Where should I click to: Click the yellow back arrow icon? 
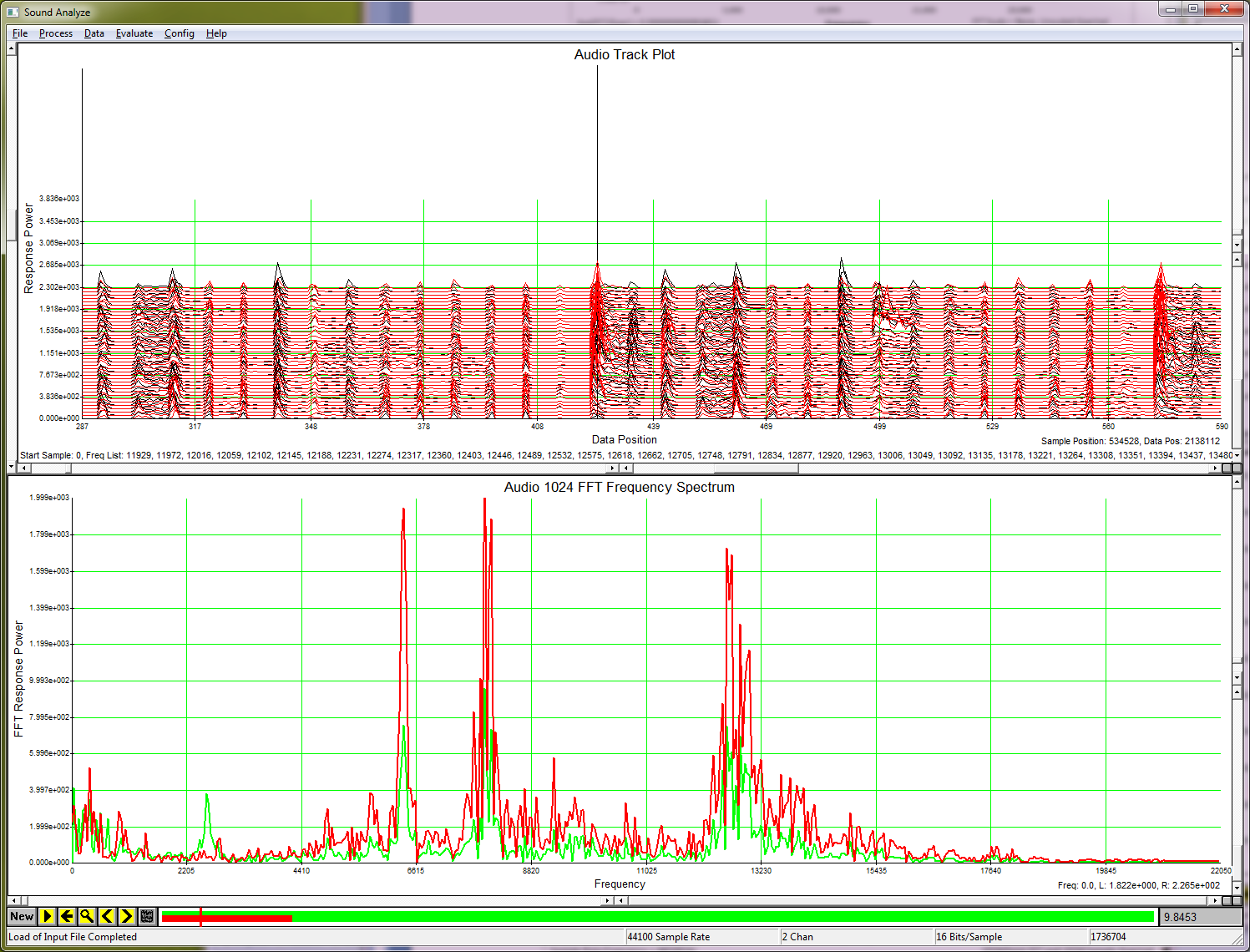click(x=67, y=916)
